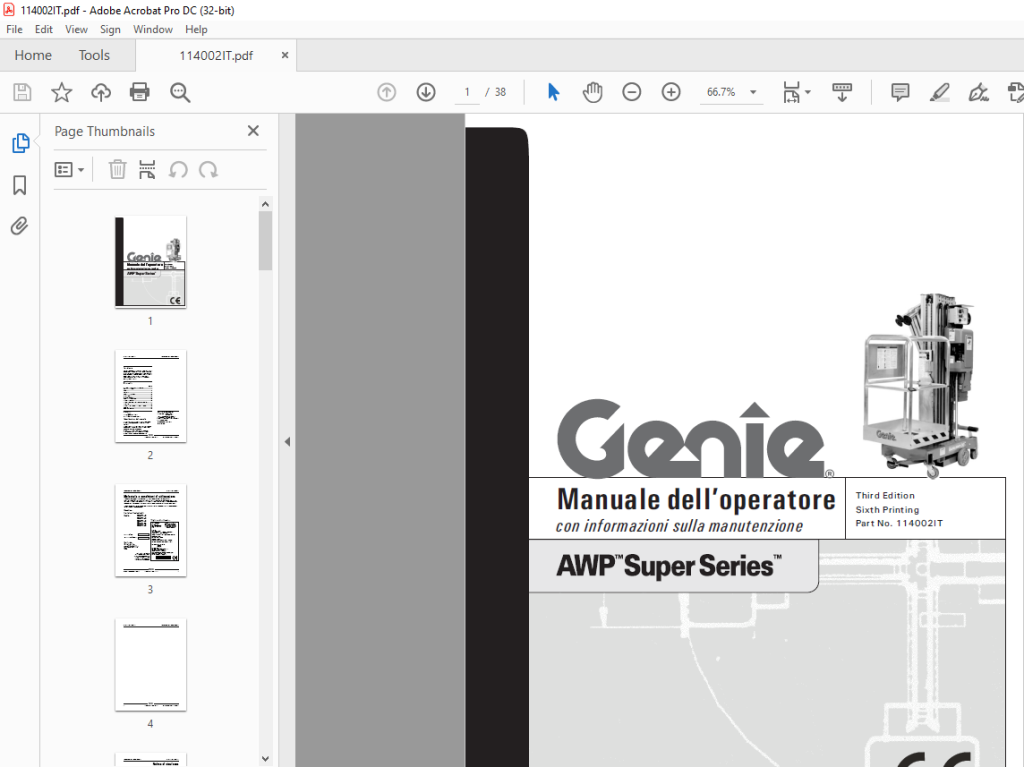The width and height of the screenshot is (1024, 767).
Task: Go to next page arrow
Action: 426,92
